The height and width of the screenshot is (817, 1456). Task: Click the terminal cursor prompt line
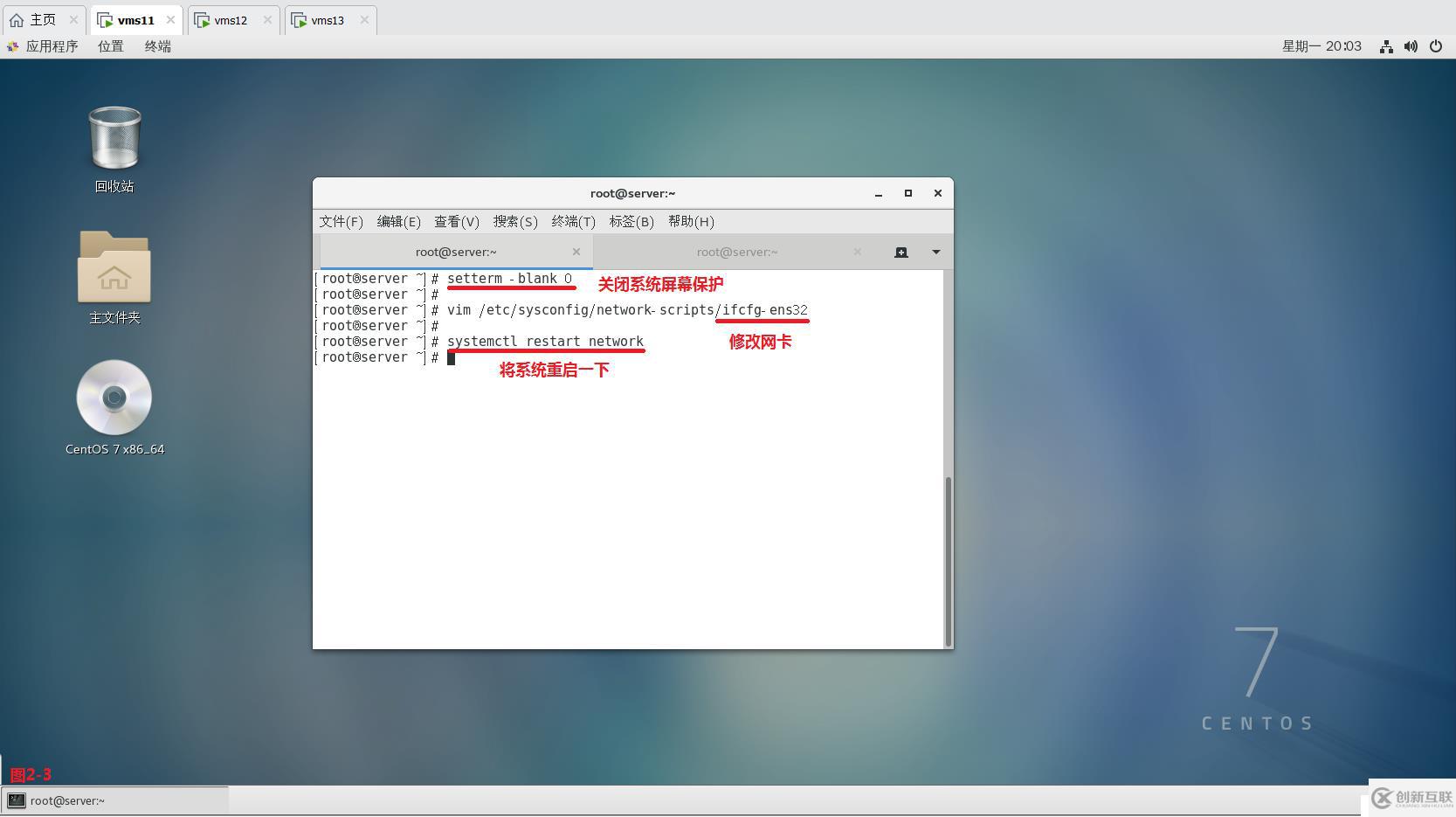pyautogui.click(x=384, y=357)
